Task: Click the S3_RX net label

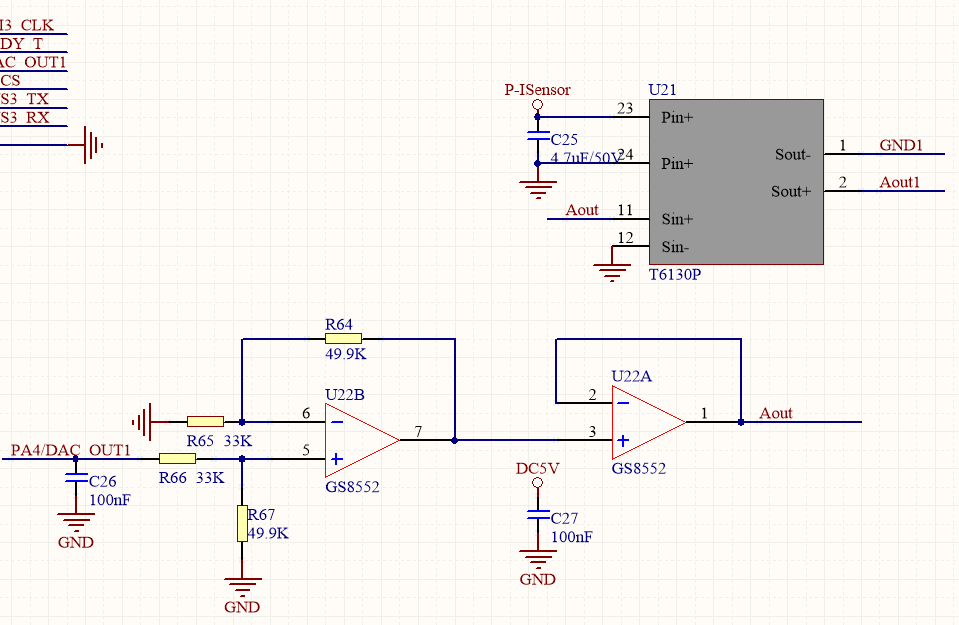Action: (x=25, y=117)
